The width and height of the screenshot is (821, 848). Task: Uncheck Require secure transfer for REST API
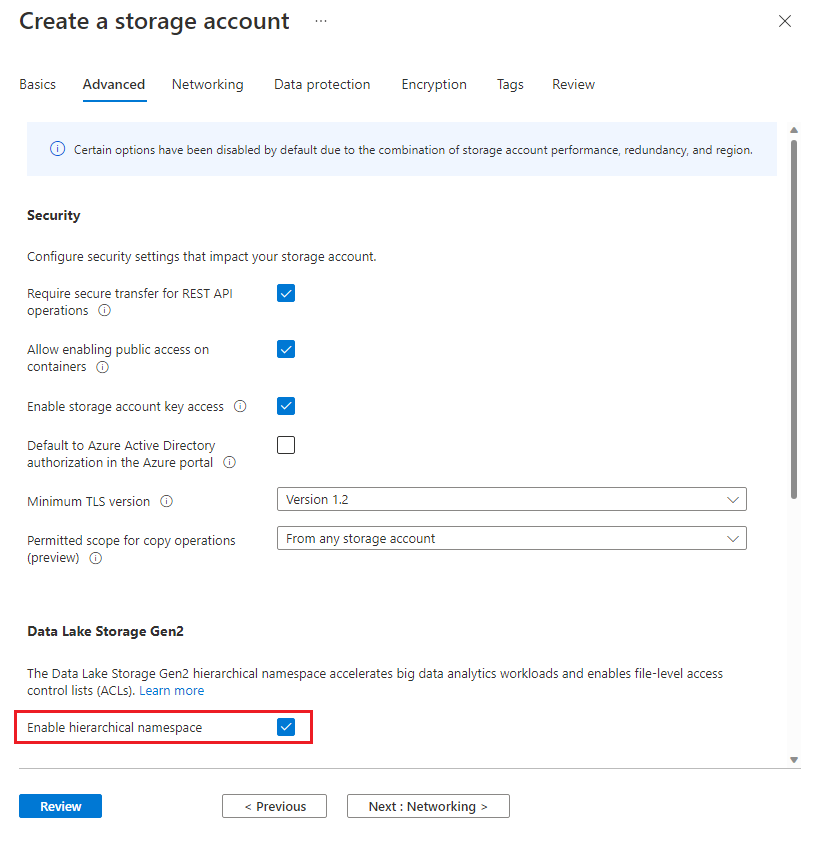click(x=286, y=293)
